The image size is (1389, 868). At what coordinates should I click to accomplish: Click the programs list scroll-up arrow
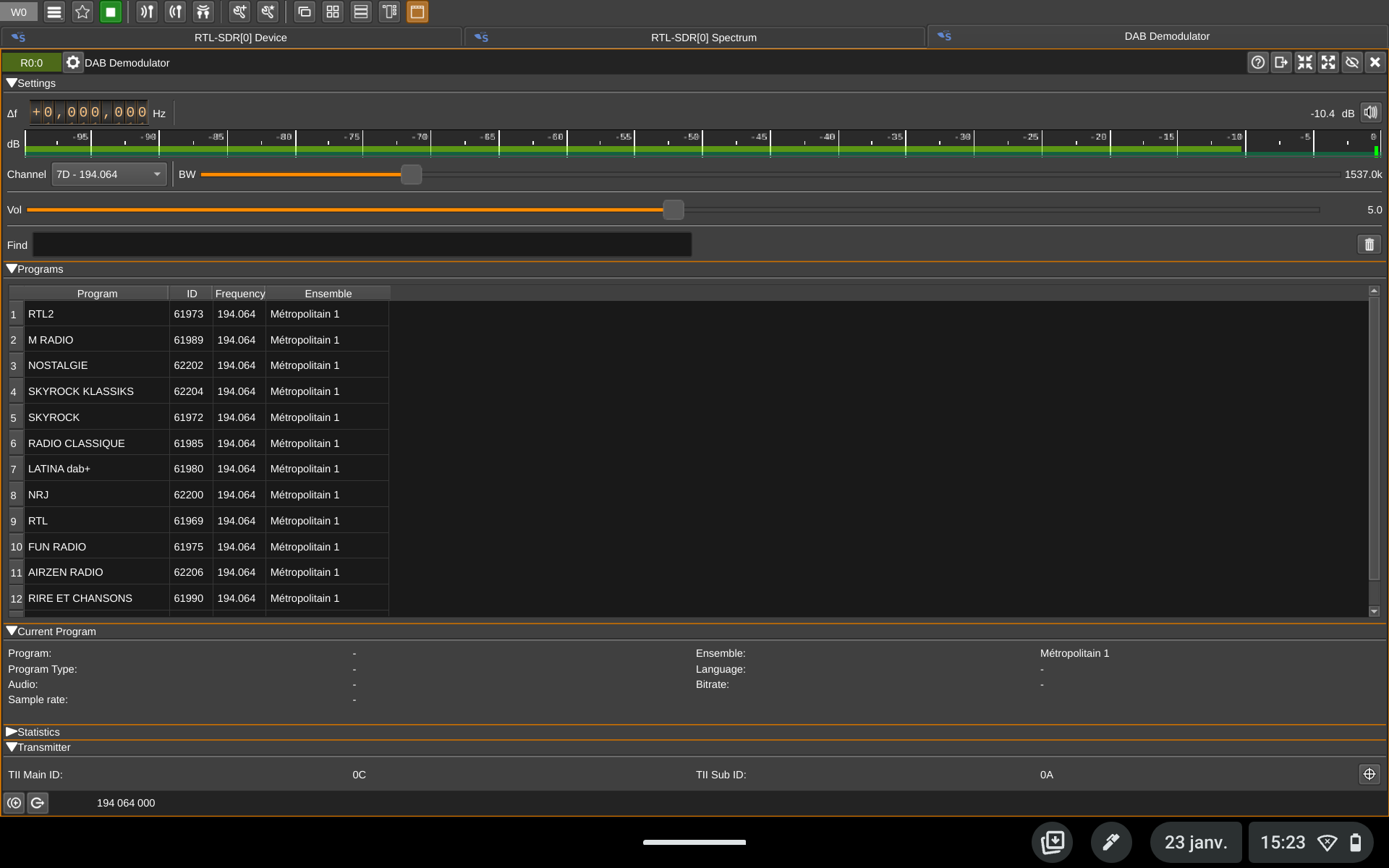(x=1374, y=291)
